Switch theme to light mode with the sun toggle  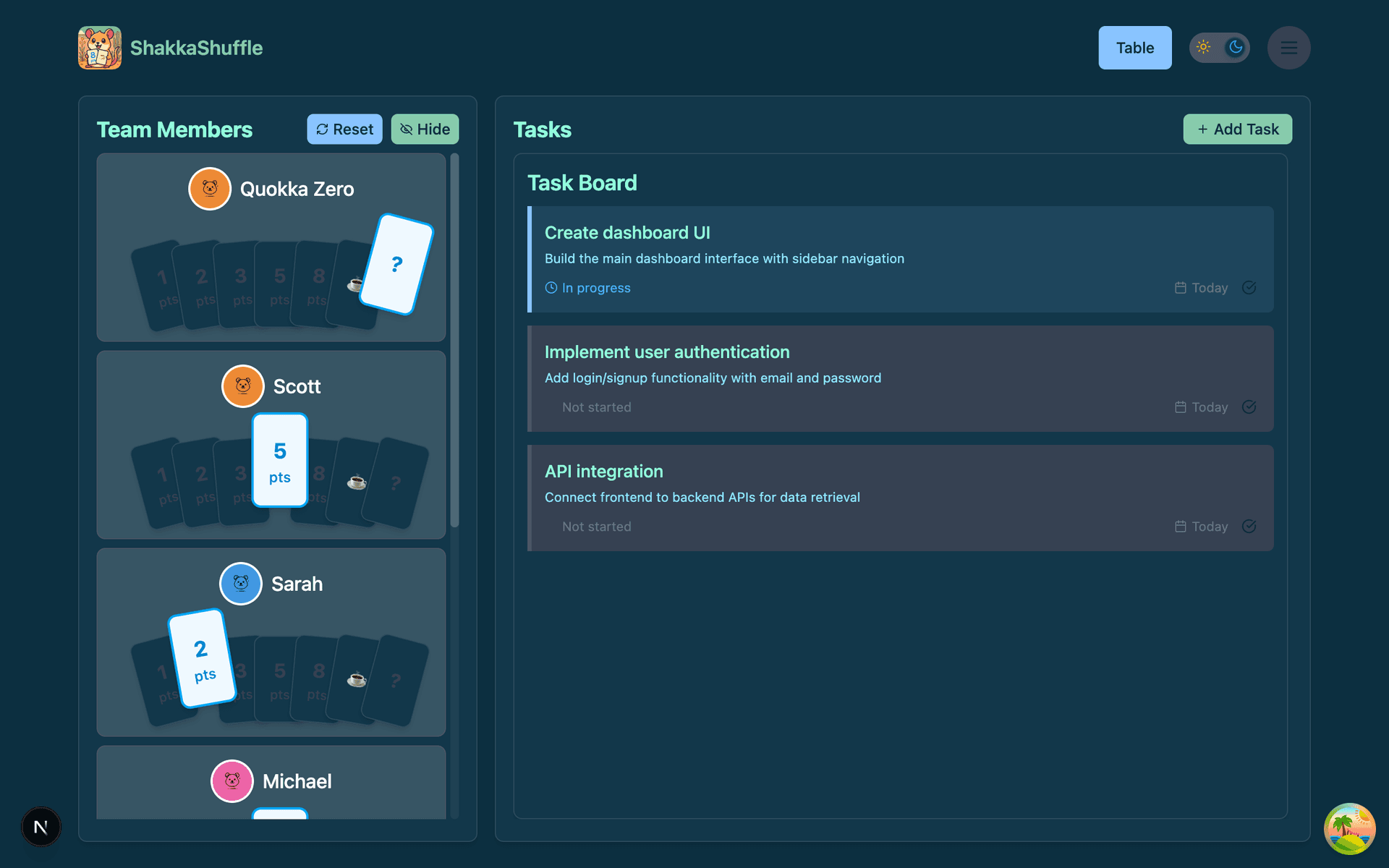click(x=1204, y=47)
